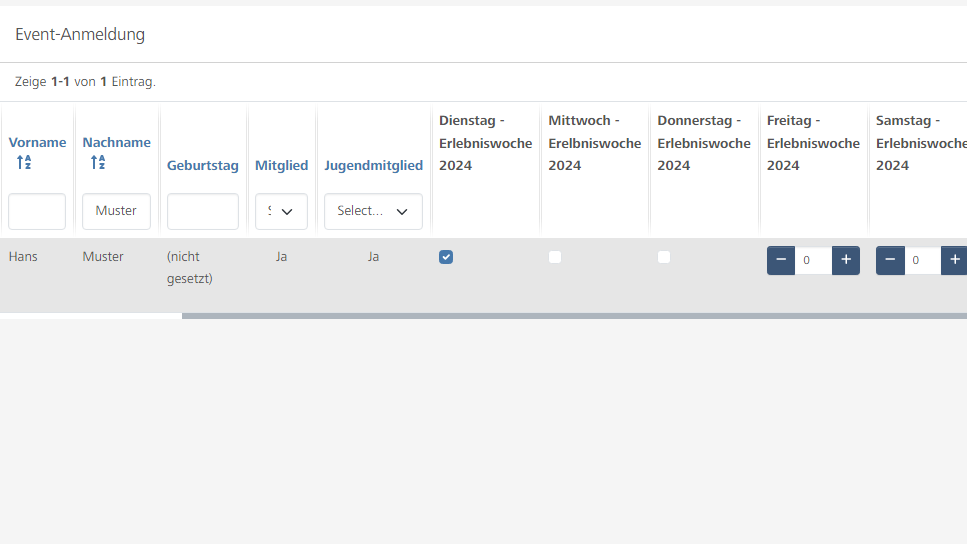This screenshot has height=544, width=967.
Task: Click the Nachname filter field containing Muster
Action: [x=116, y=211]
